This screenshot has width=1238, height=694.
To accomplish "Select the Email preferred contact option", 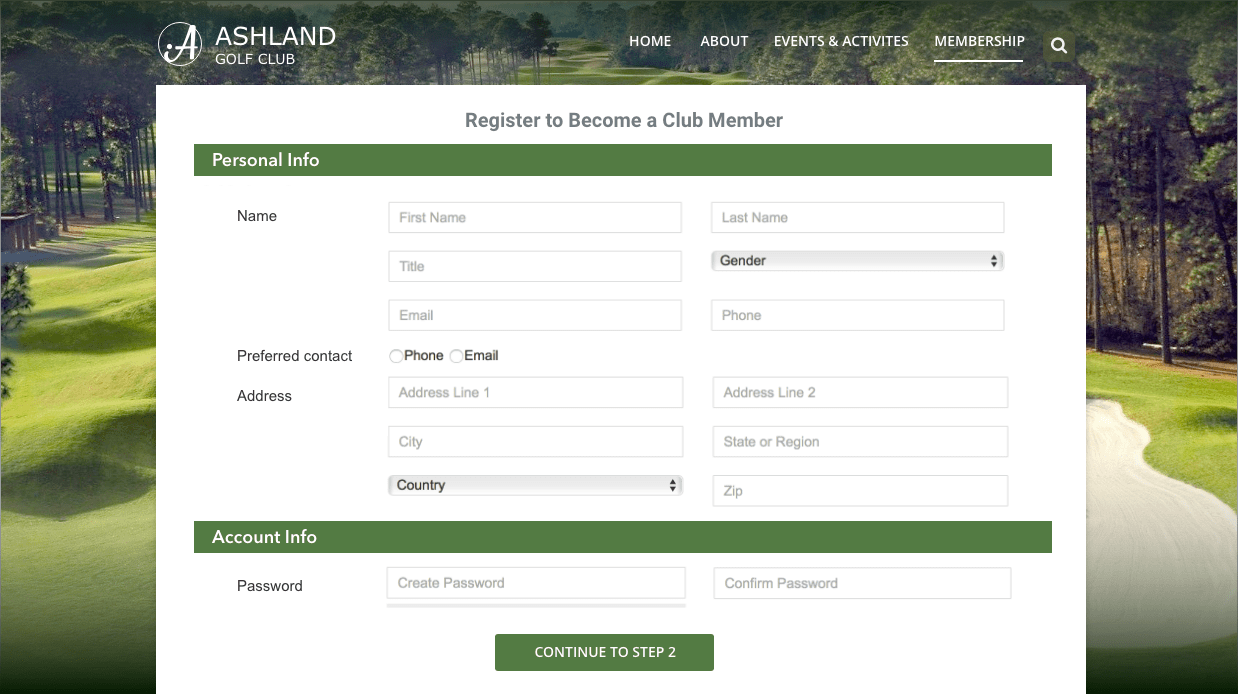I will [x=456, y=355].
